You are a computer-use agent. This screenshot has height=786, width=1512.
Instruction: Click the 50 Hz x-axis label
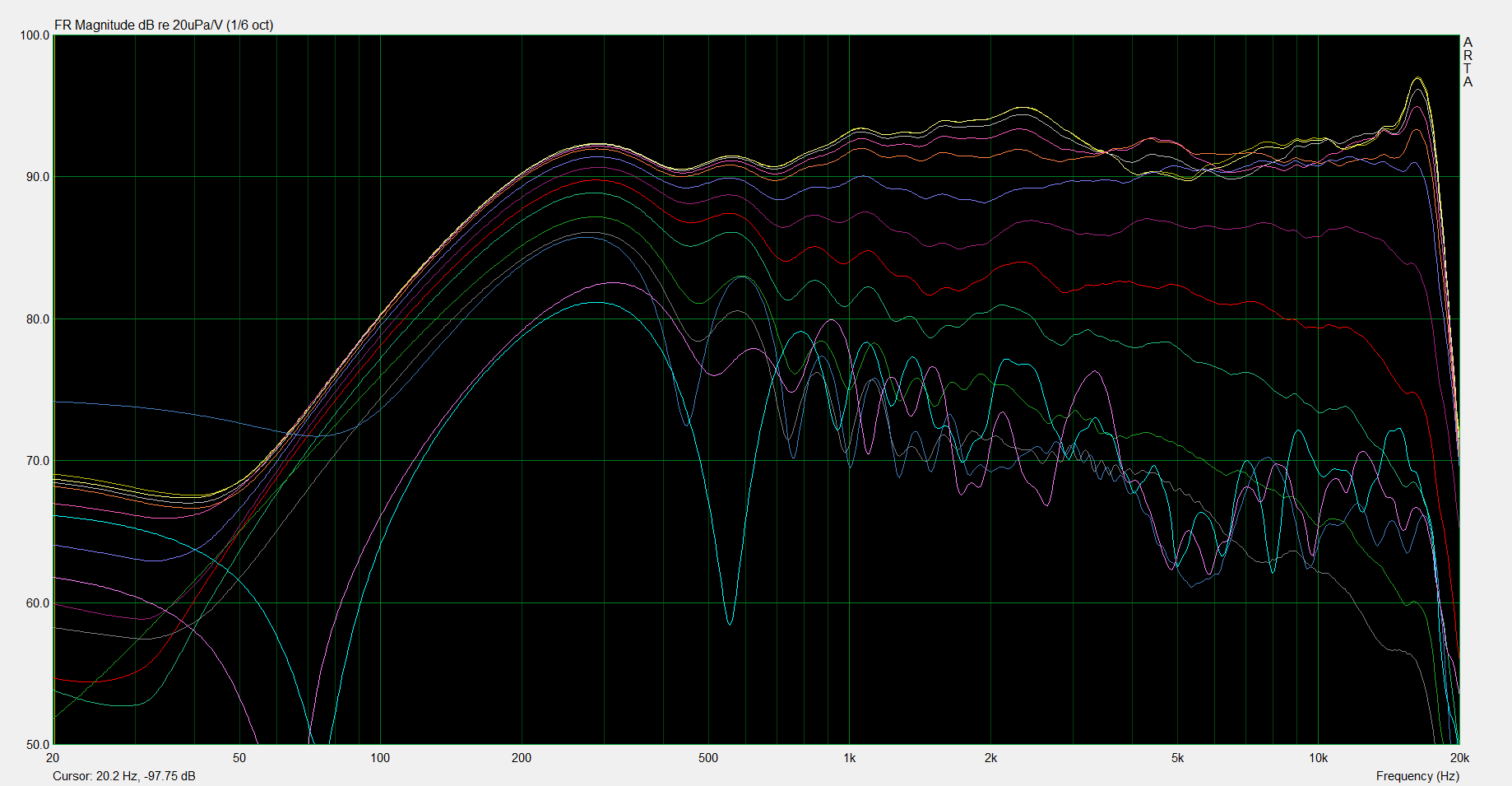(x=239, y=758)
